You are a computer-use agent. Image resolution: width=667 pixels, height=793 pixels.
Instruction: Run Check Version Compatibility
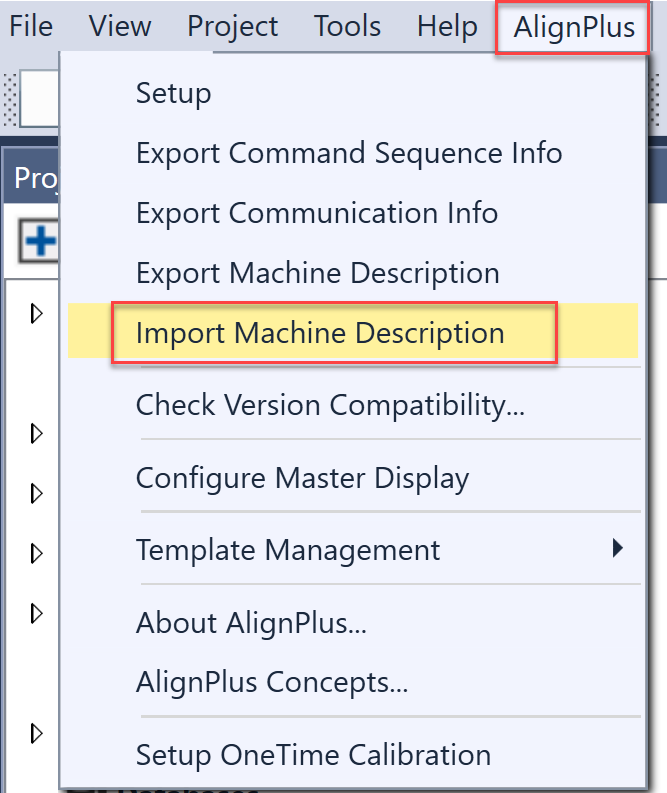click(x=331, y=405)
